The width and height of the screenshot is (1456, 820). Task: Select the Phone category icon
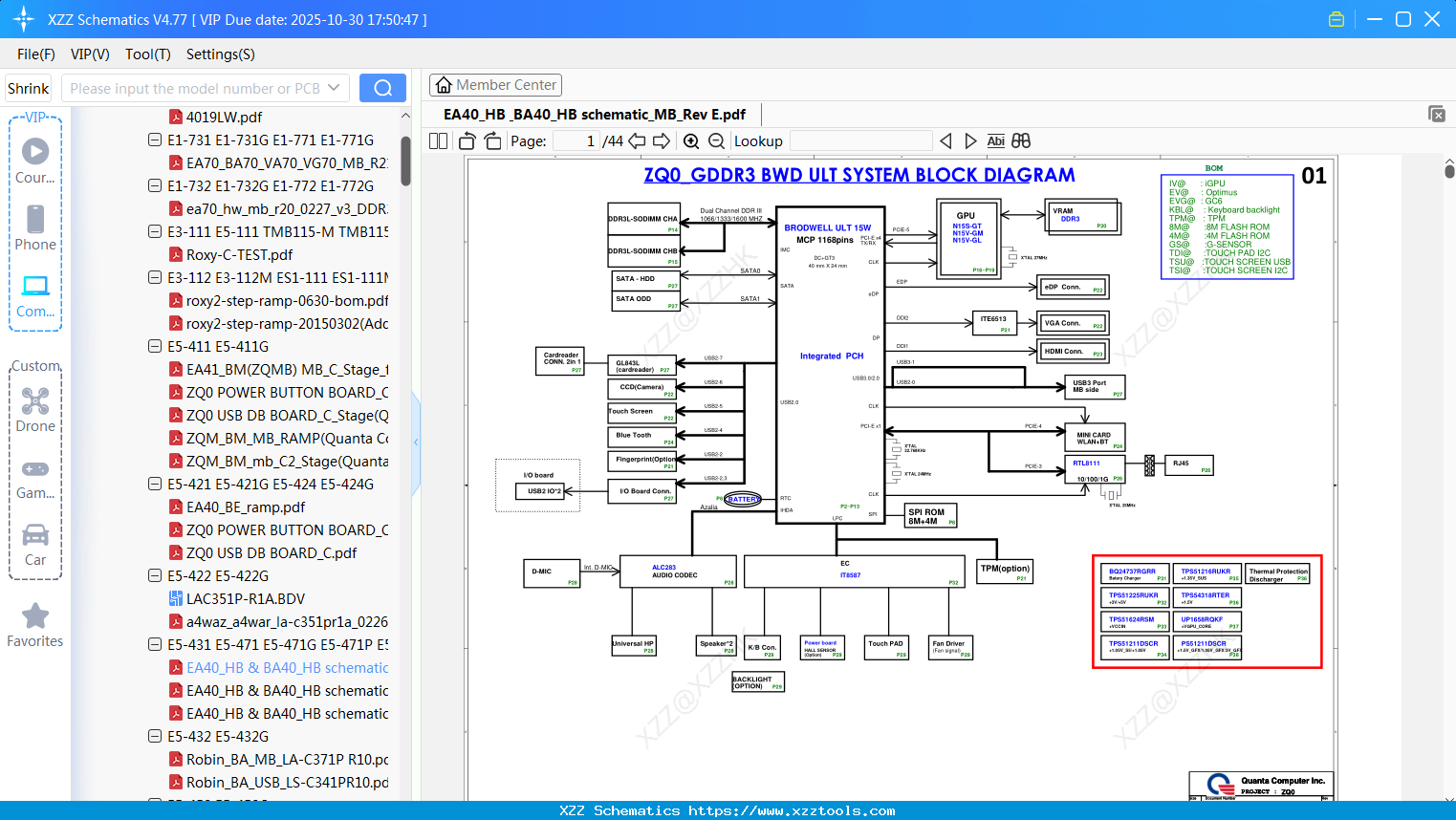(35, 227)
